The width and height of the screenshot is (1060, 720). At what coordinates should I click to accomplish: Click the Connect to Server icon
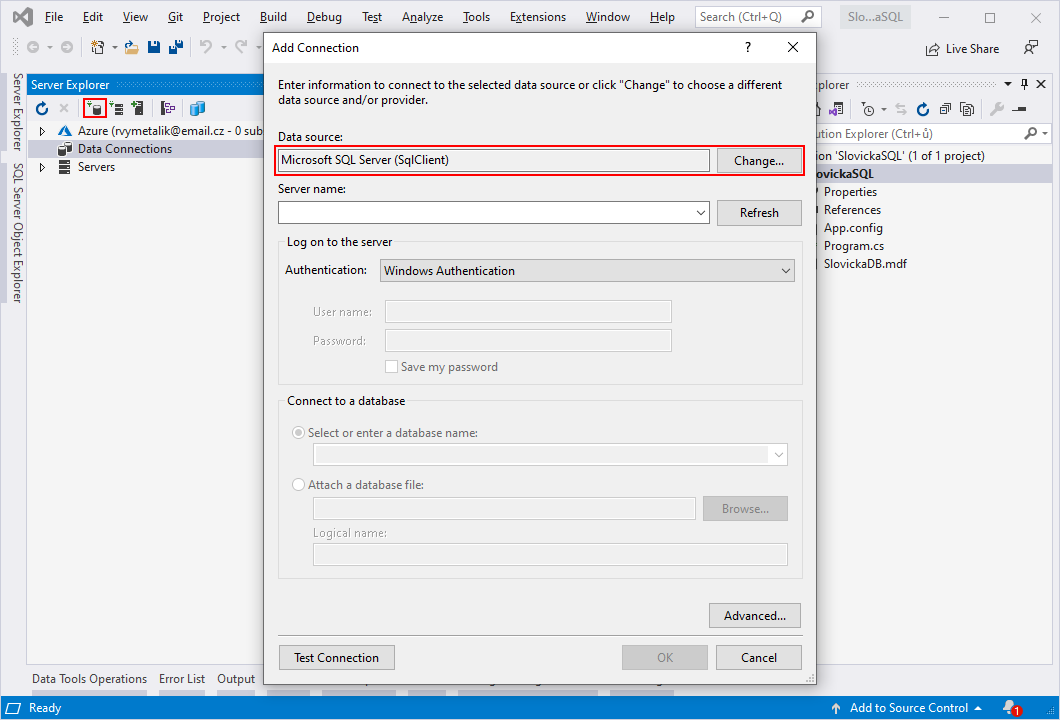[116, 108]
